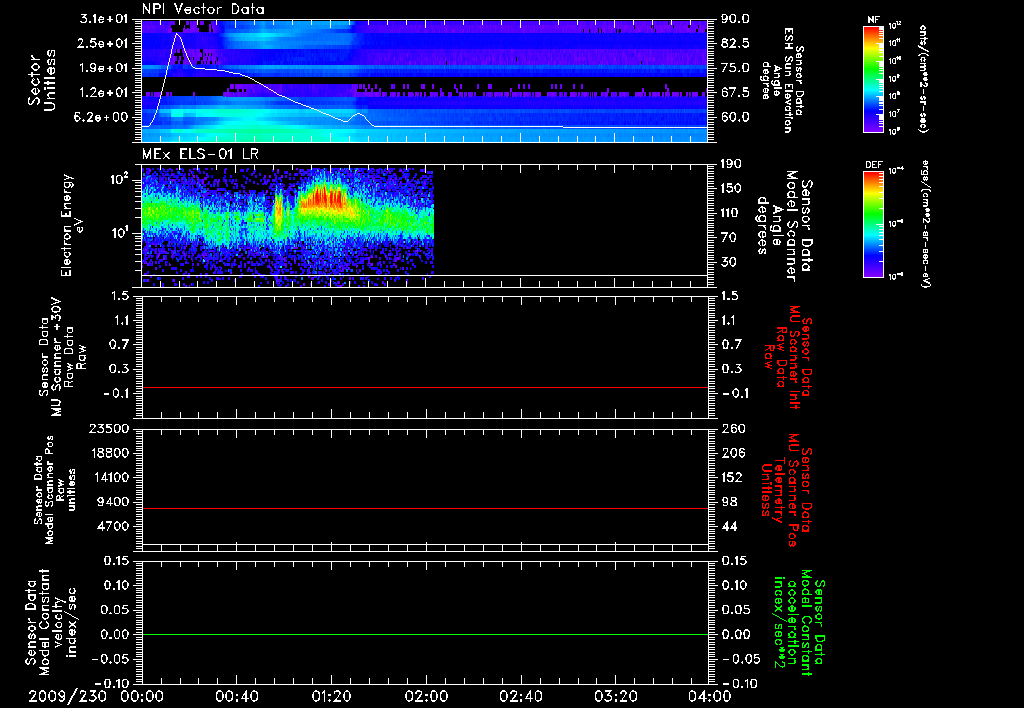Click the green line in velocity panel
The height and width of the screenshot is (708, 1024).
pos(425,634)
